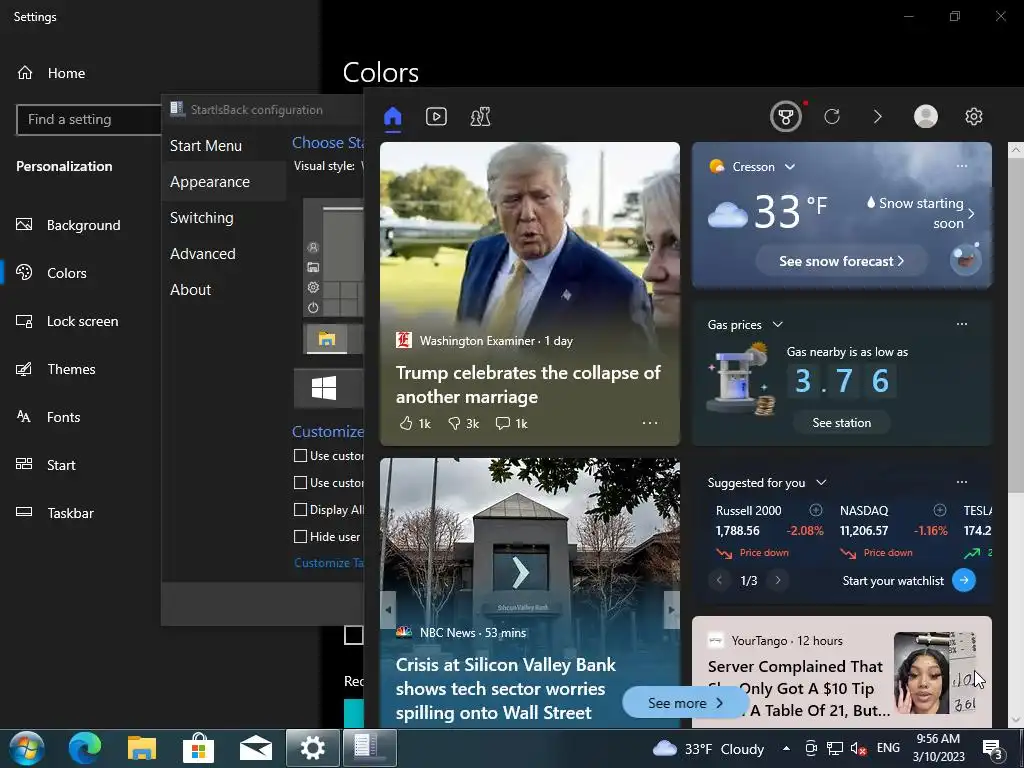Toggle first Use custom checkbox
The height and width of the screenshot is (768, 1024).
tap(300, 456)
